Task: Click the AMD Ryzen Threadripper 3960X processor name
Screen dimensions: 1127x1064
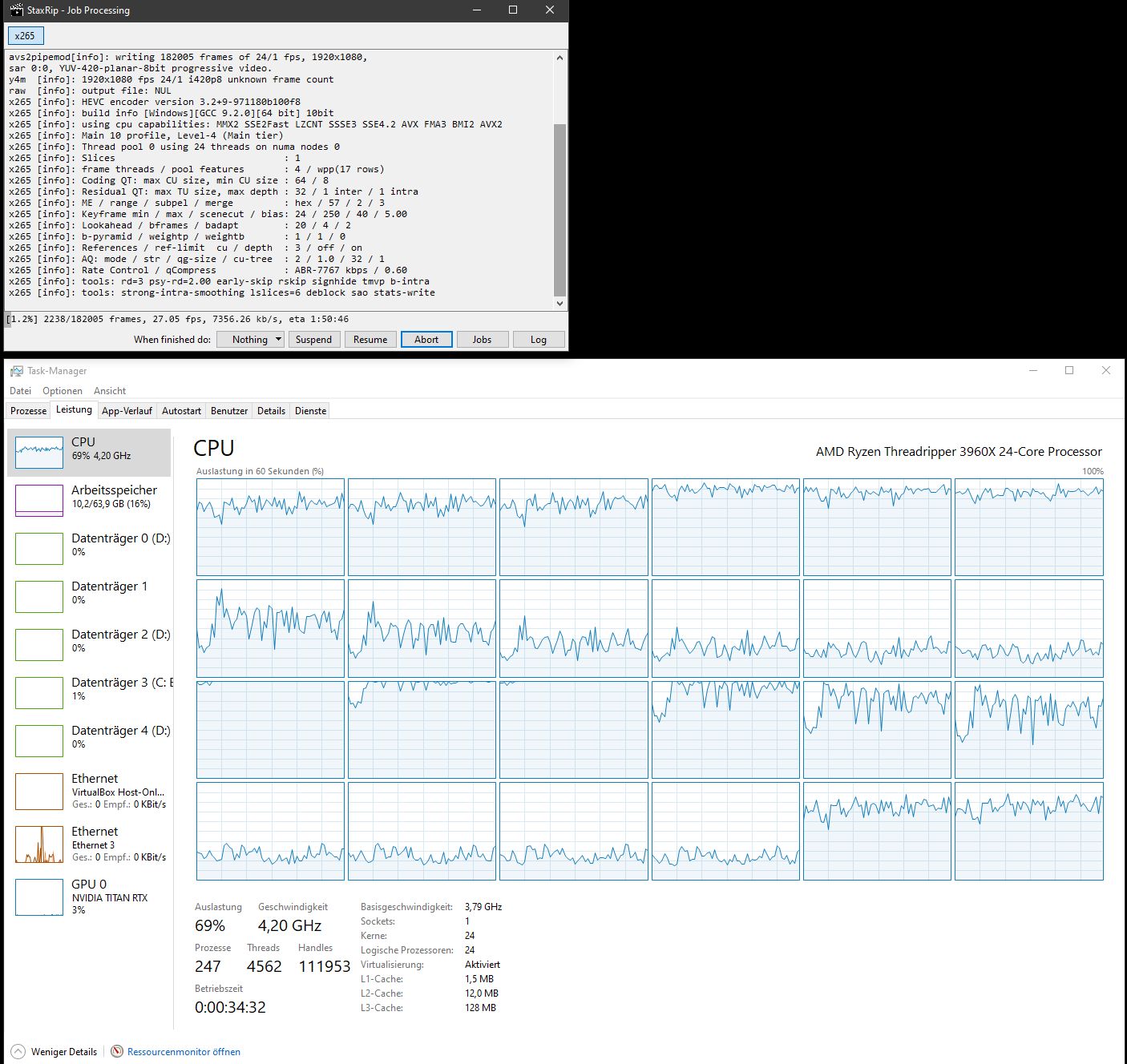Action: point(959,452)
